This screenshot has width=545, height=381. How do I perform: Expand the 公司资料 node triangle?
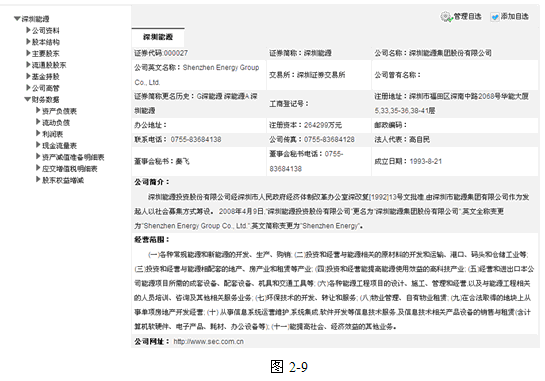click(29, 30)
